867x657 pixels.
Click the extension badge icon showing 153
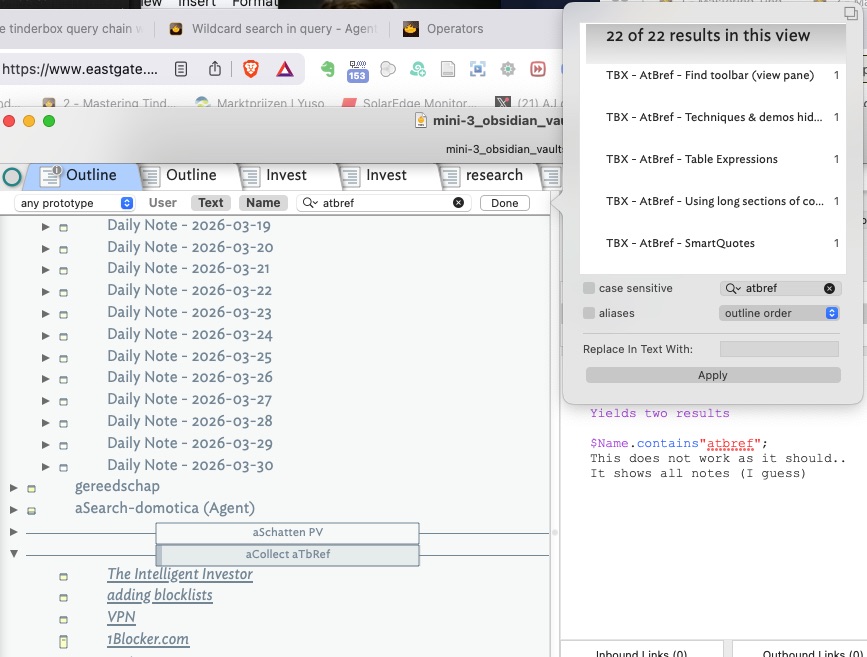click(357, 71)
